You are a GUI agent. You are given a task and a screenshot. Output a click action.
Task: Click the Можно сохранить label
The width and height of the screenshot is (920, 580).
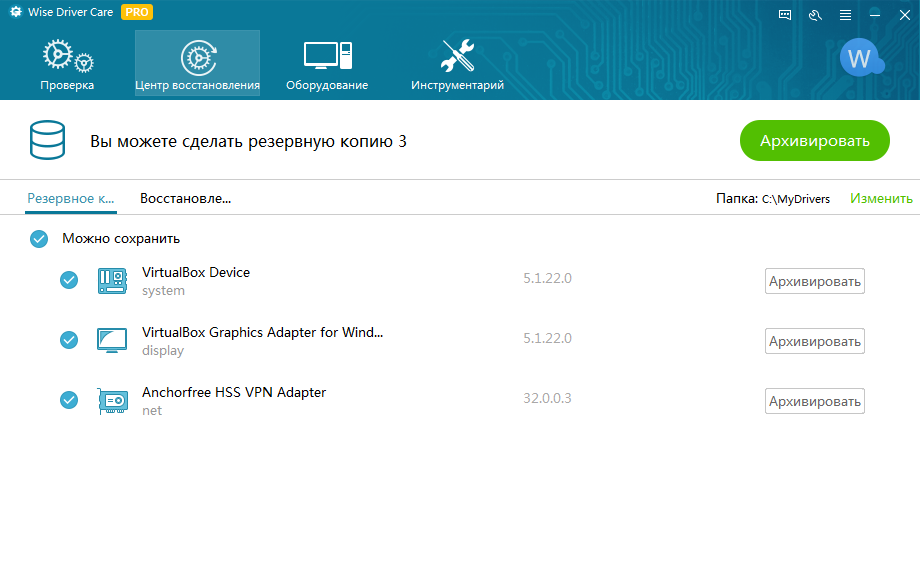click(121, 239)
